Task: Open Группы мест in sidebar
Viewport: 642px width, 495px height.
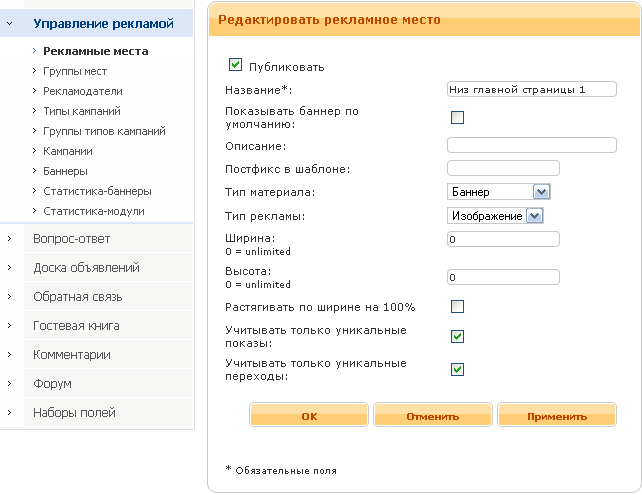Action: tap(75, 71)
